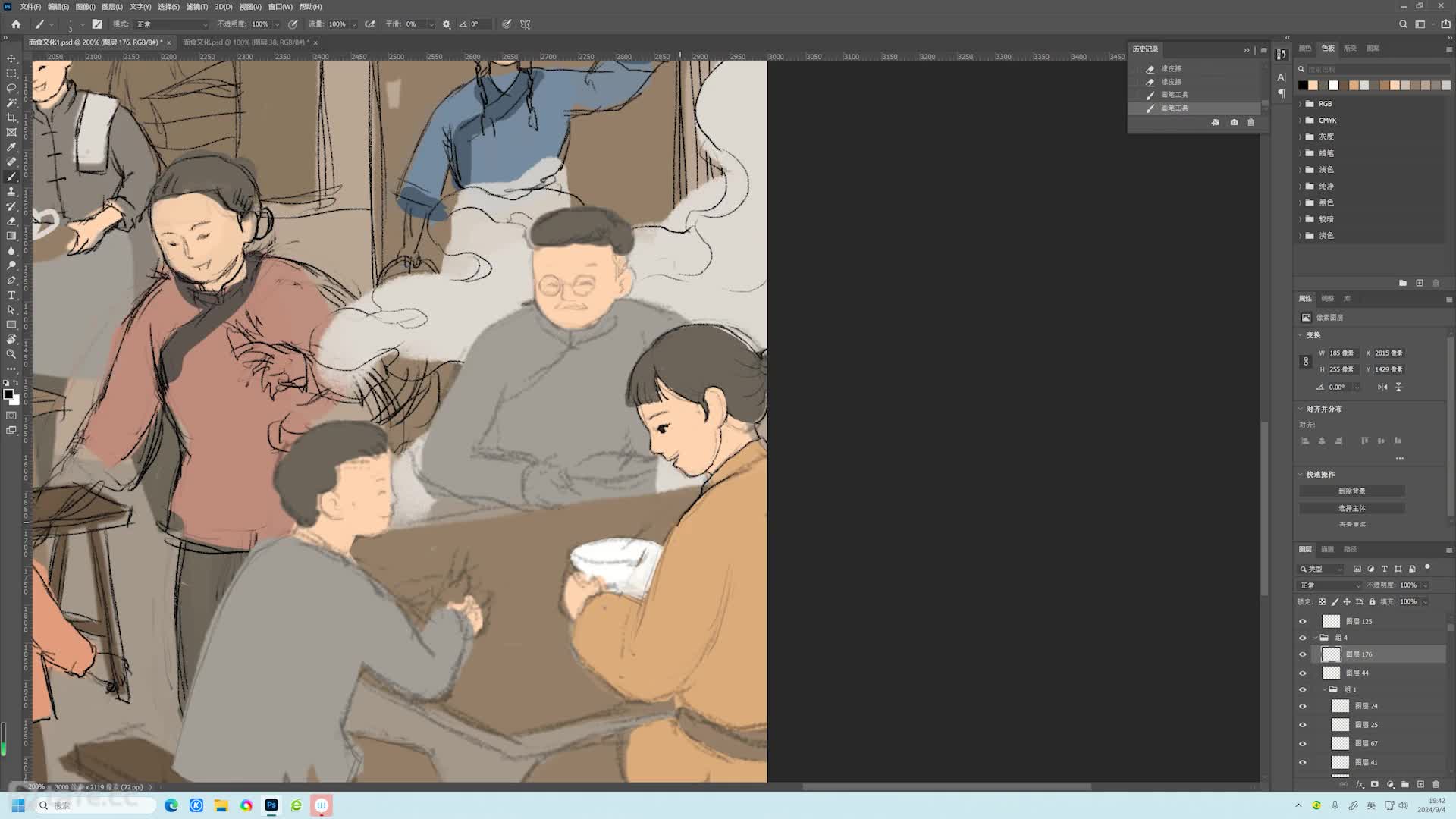The width and height of the screenshot is (1456, 819).
Task: Select the Pen tool
Action: pyautogui.click(x=11, y=281)
